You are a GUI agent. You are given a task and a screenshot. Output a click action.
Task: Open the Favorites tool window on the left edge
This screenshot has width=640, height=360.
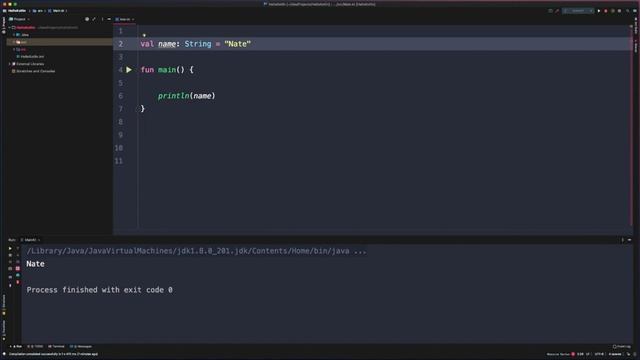(x=4, y=330)
